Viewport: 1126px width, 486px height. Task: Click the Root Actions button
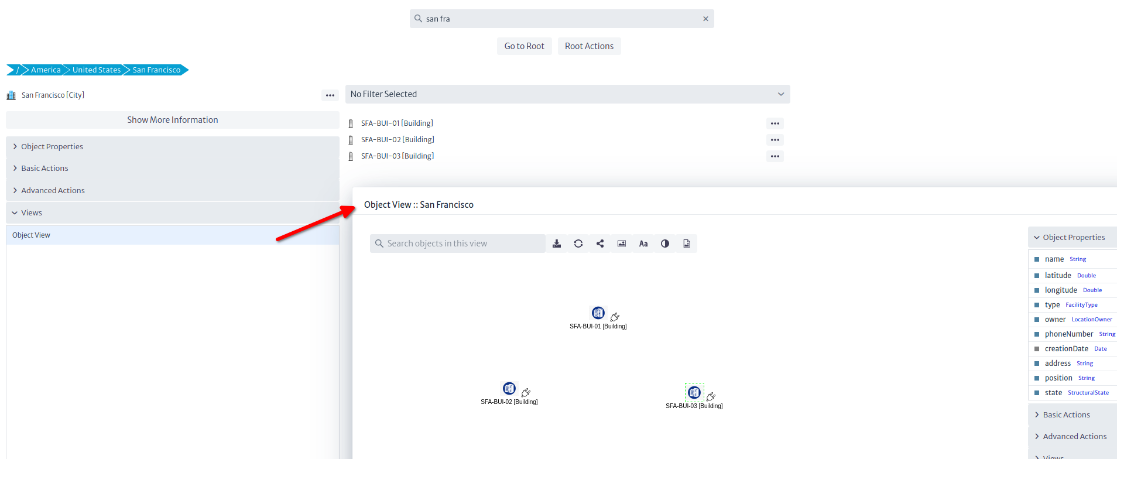(x=589, y=46)
